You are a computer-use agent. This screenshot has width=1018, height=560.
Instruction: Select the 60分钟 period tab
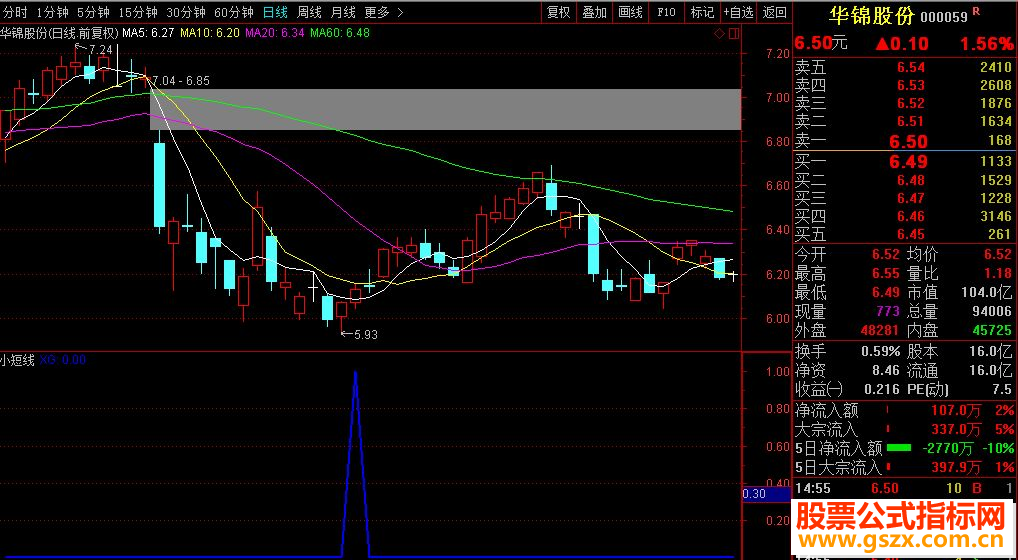pos(234,12)
